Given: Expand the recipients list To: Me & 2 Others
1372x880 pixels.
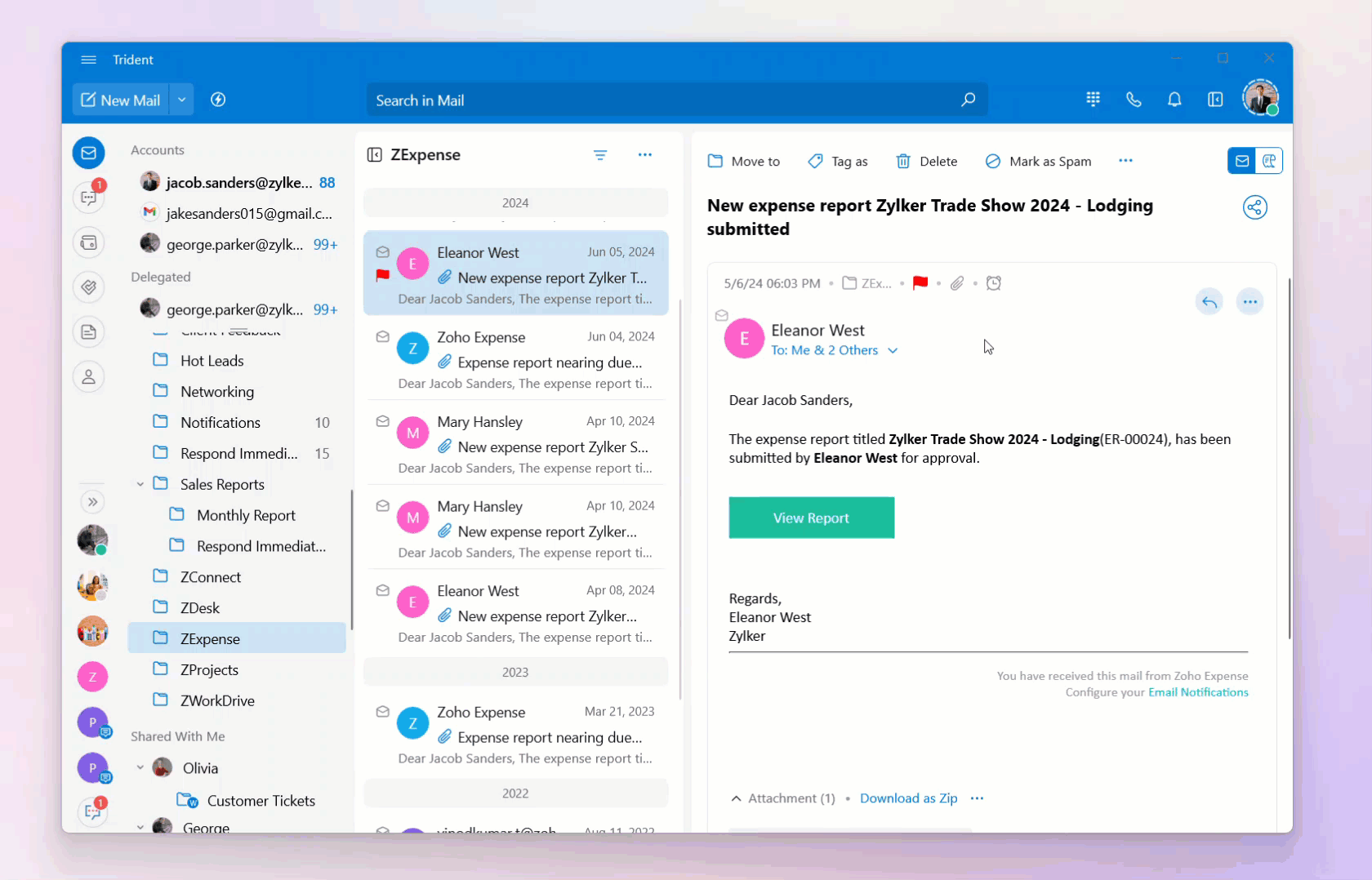Looking at the screenshot, I should tap(893, 351).
